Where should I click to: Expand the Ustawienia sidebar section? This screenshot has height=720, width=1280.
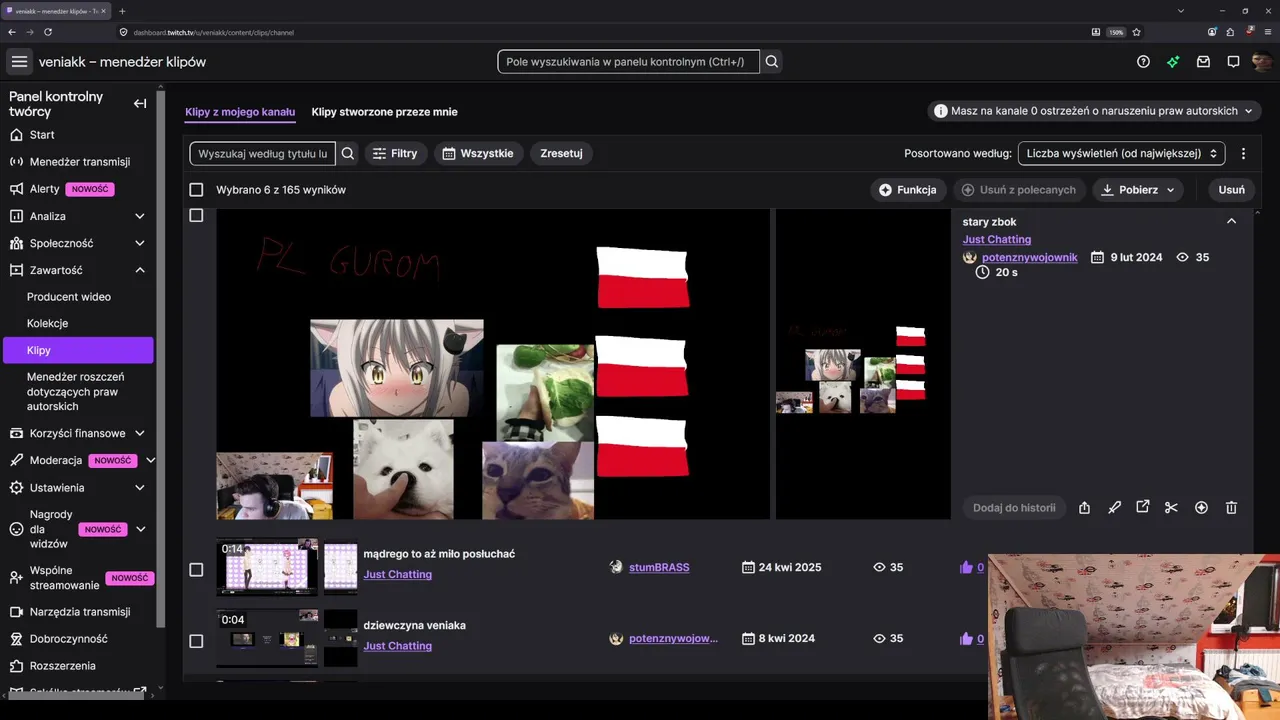[140, 487]
